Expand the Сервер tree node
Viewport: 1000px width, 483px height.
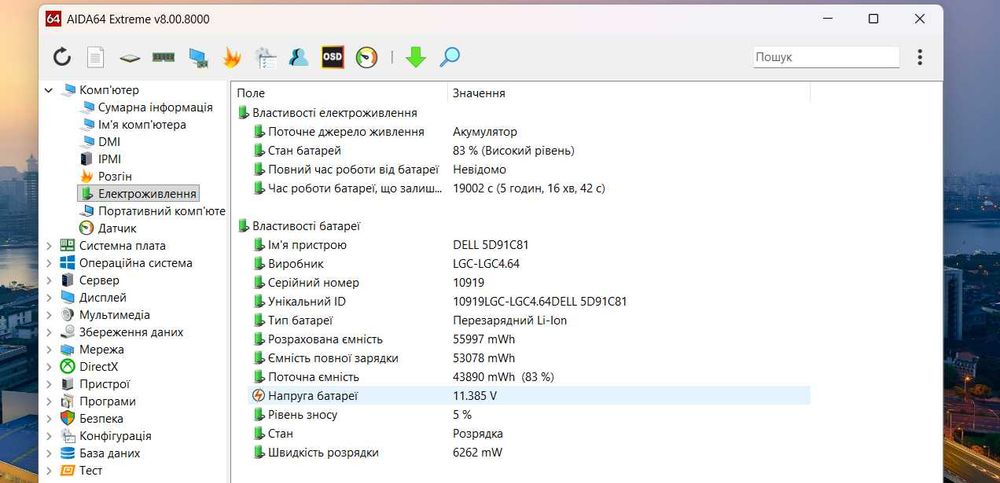[49, 280]
